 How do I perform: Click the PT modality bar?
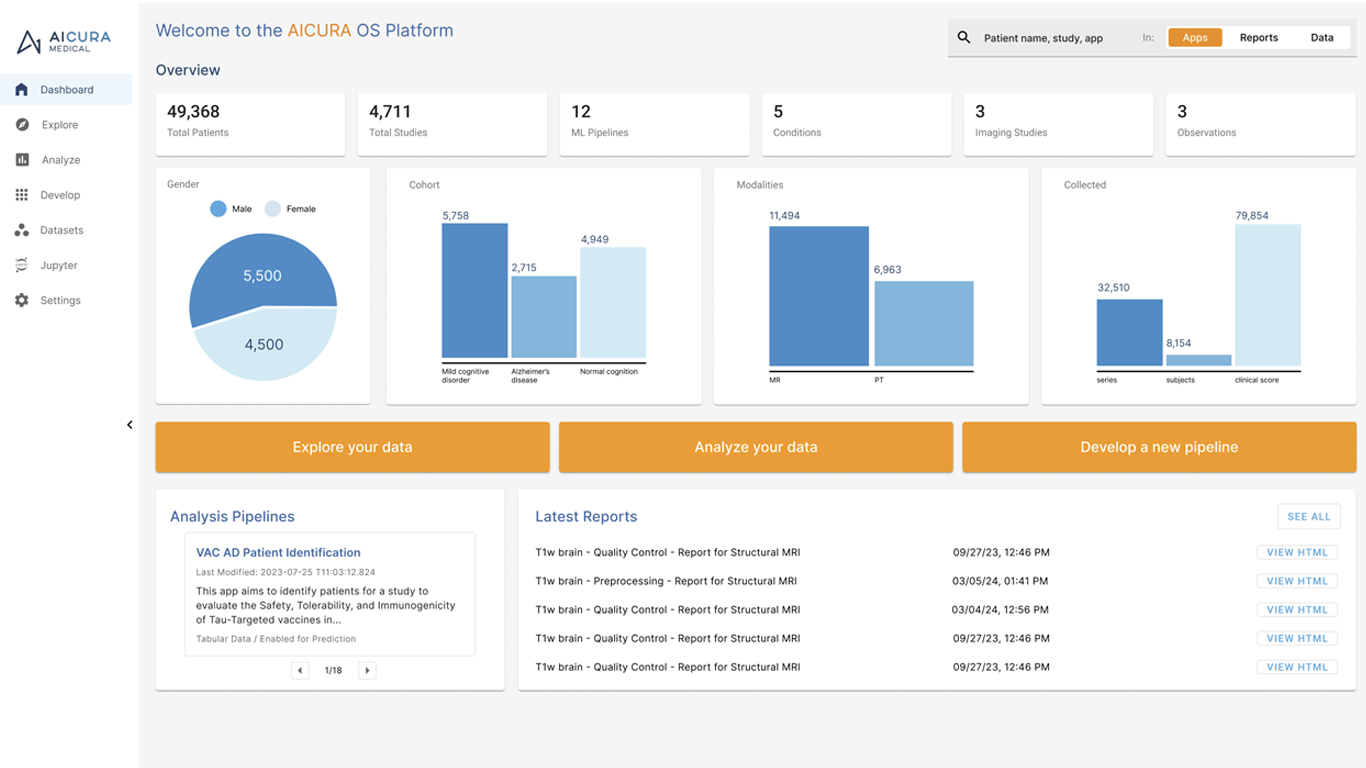click(x=924, y=323)
